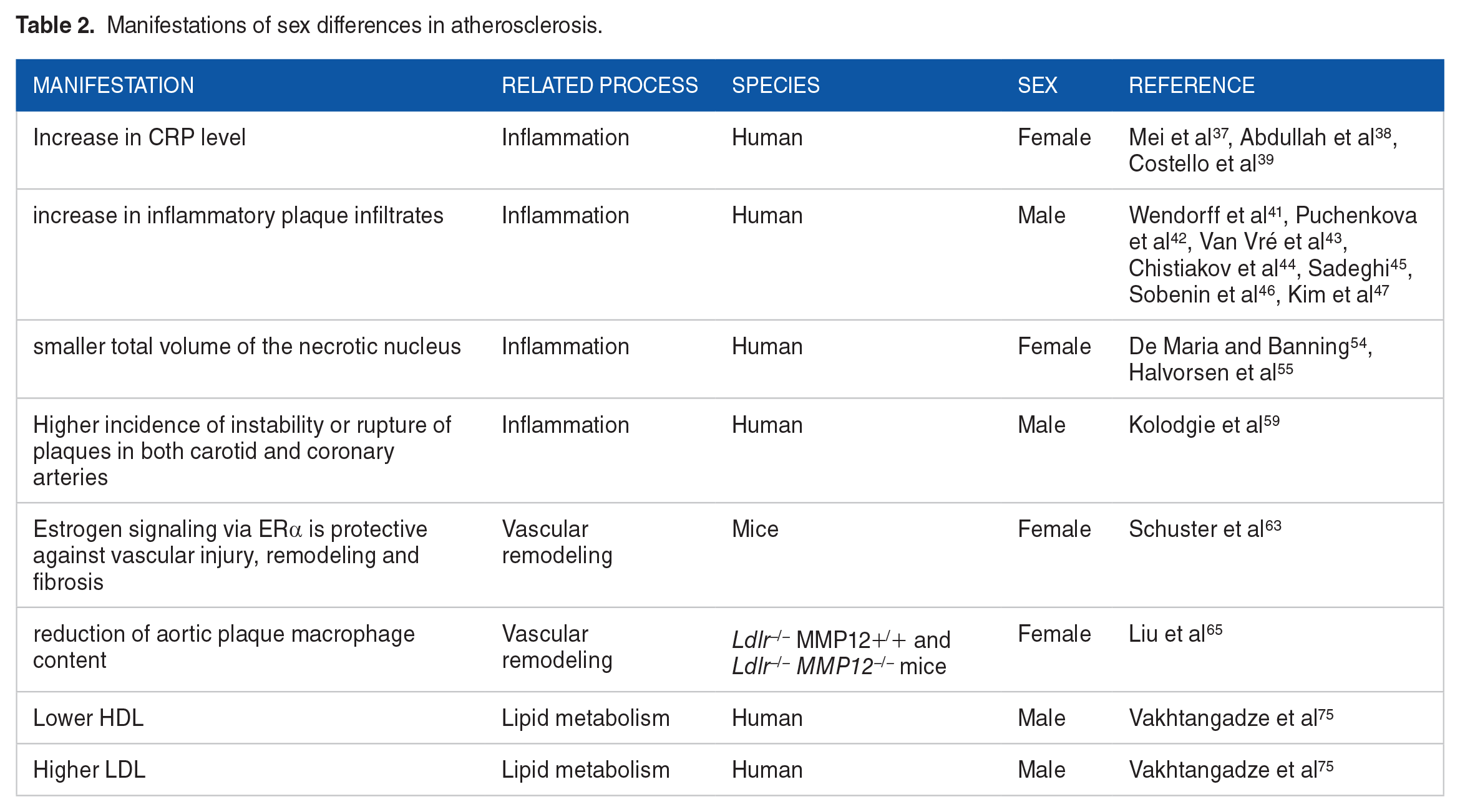The image size is (1460, 812).
Task: Click Vakhtangadze reference in Lower HDL row
Action: coord(1230,718)
